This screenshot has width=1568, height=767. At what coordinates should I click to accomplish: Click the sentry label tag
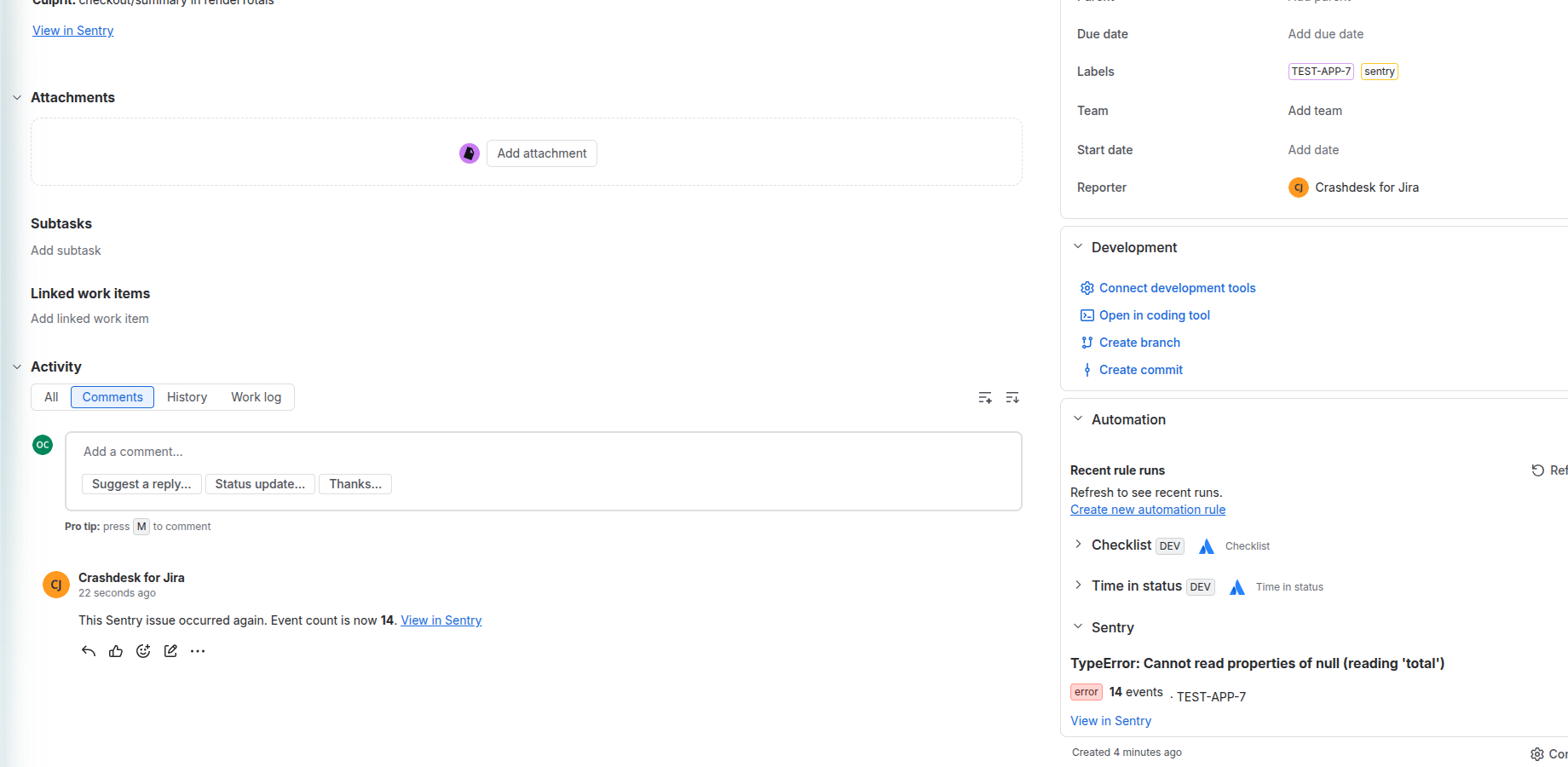click(x=1379, y=72)
